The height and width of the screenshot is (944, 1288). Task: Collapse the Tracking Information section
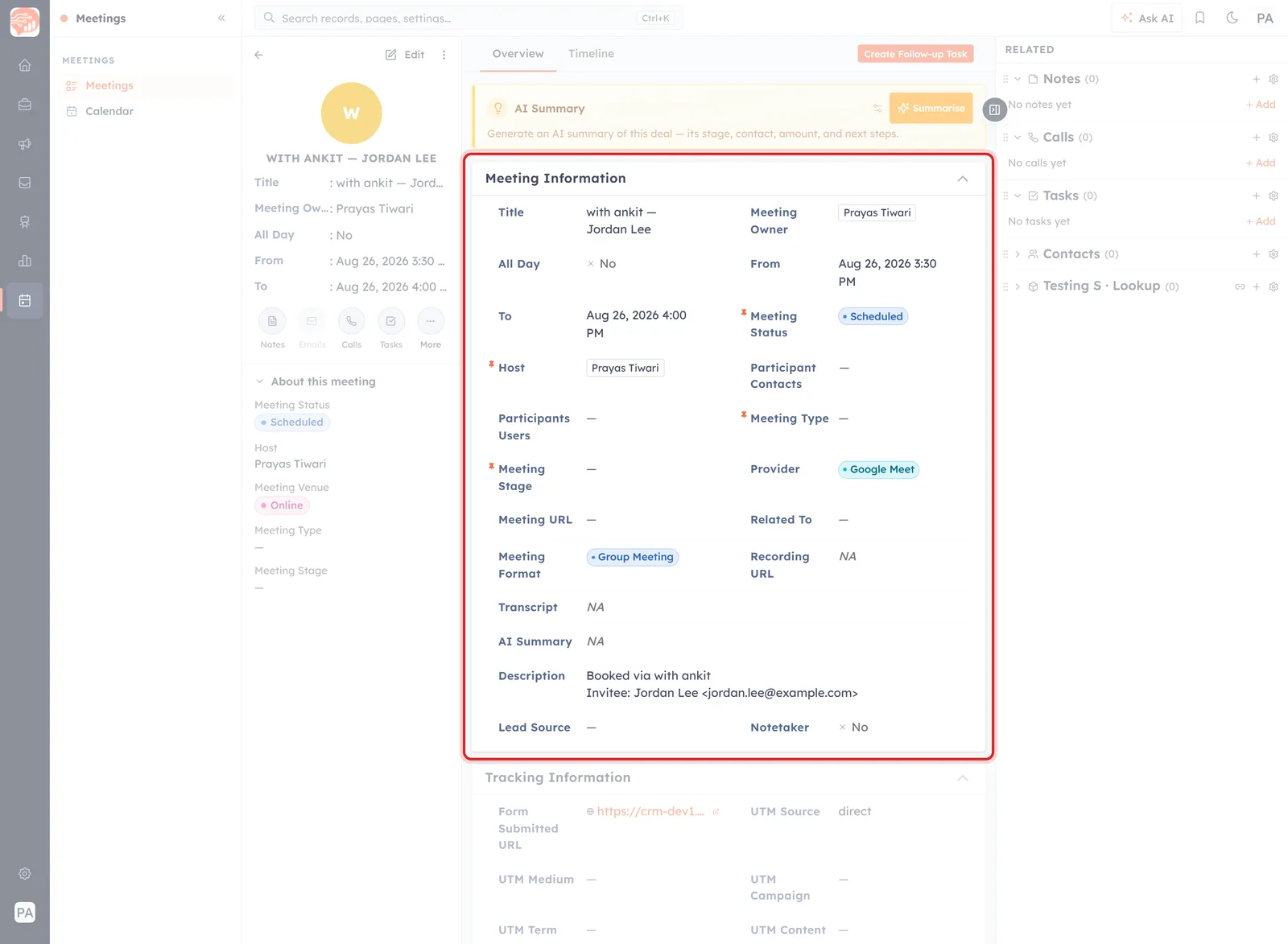point(962,778)
